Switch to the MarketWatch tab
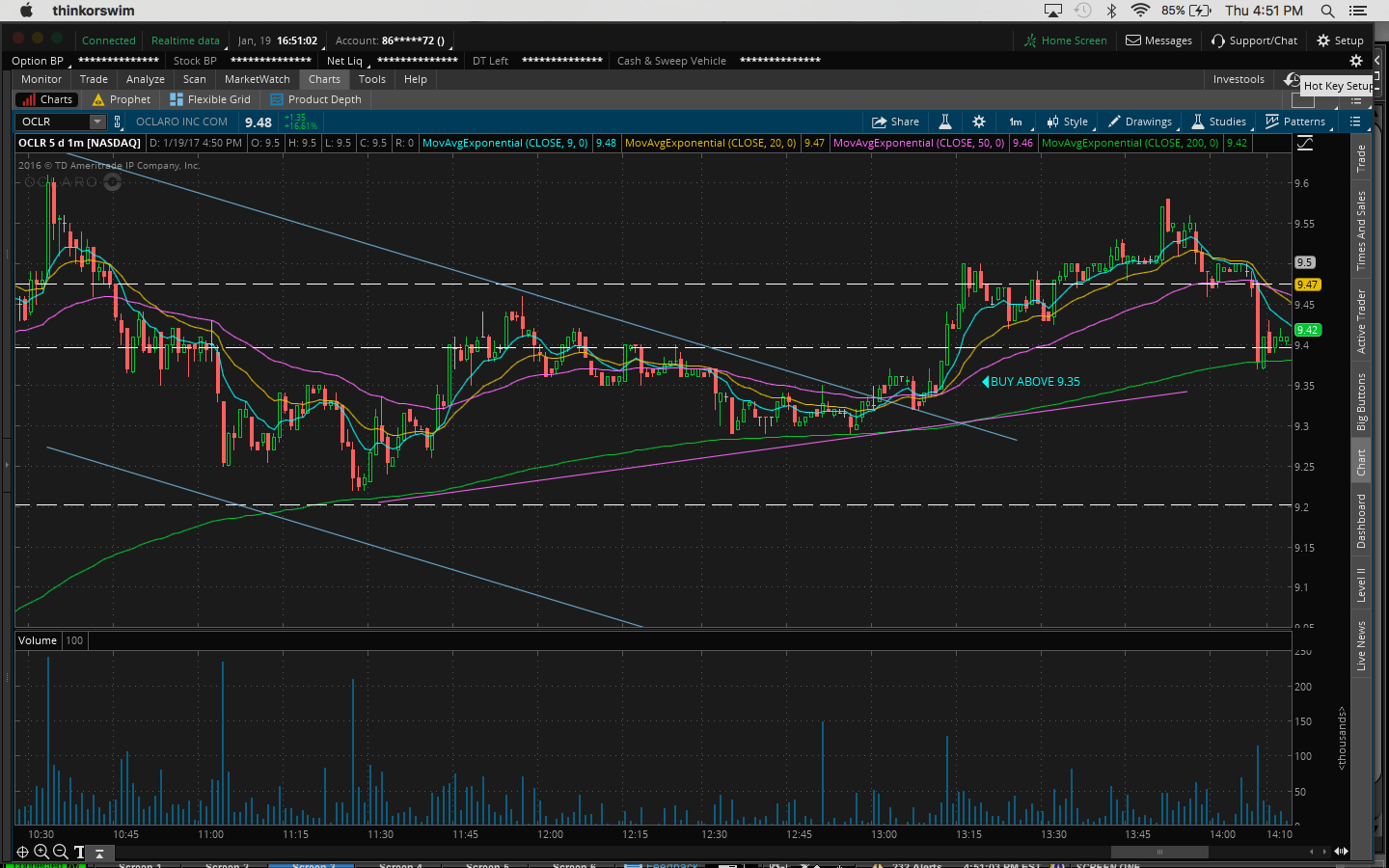The width and height of the screenshot is (1389, 868). pyautogui.click(x=257, y=79)
